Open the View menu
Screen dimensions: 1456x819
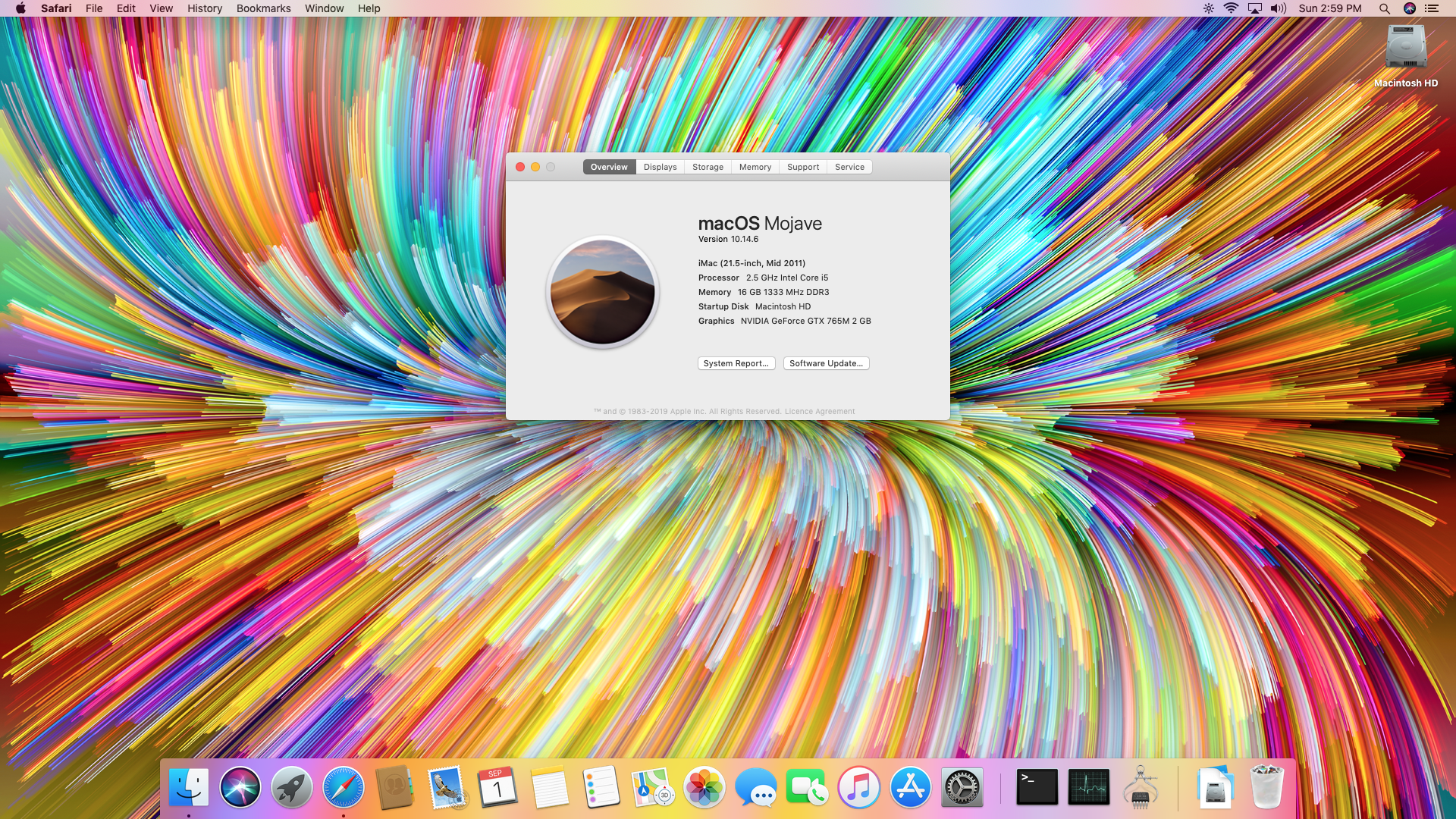pyautogui.click(x=161, y=8)
